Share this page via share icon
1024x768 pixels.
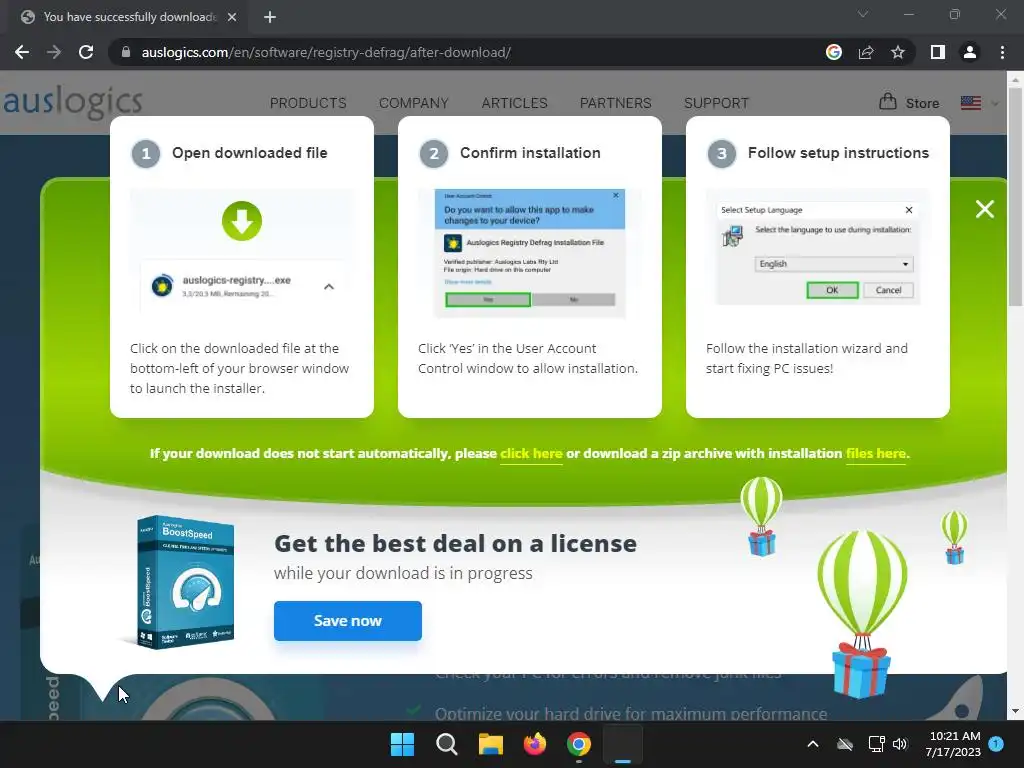coord(866,52)
